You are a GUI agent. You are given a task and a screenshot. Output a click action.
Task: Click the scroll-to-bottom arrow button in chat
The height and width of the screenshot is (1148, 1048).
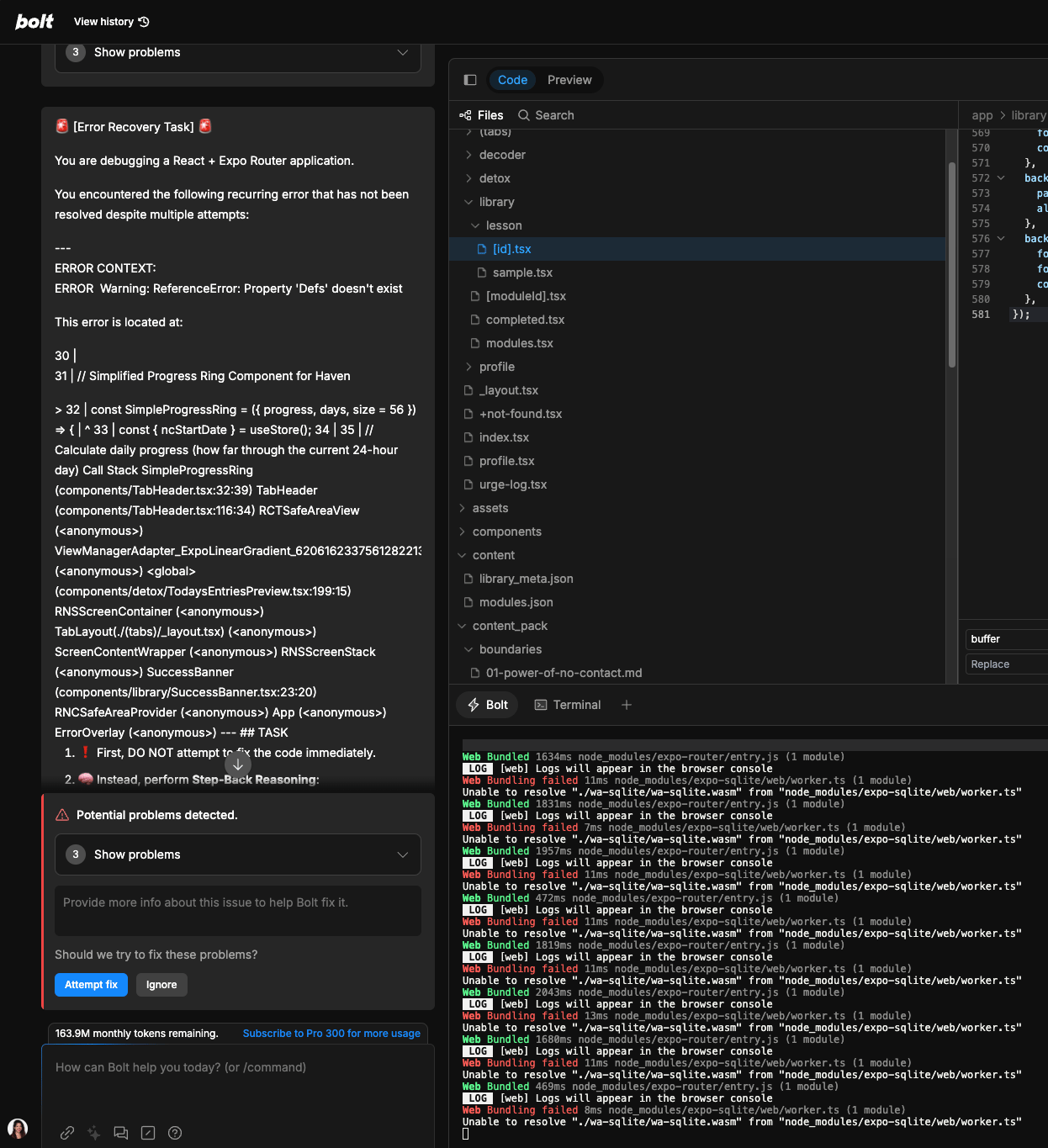point(238,764)
